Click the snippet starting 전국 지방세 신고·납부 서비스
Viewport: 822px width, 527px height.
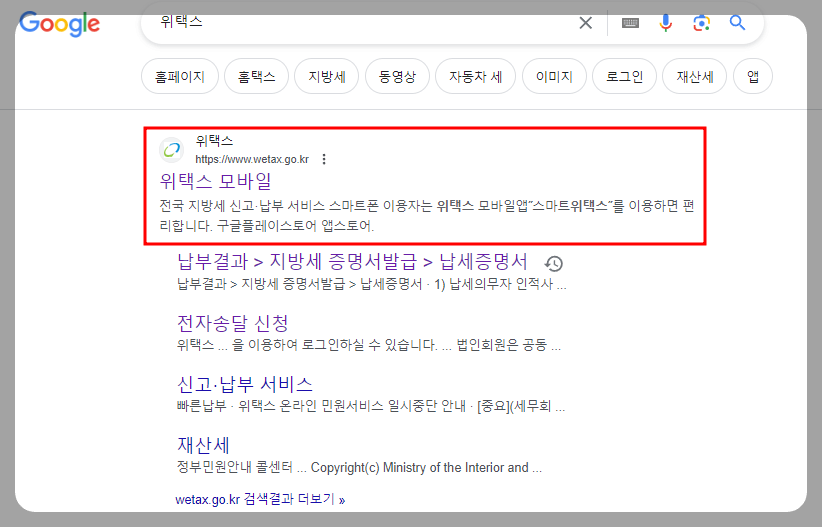[427, 216]
